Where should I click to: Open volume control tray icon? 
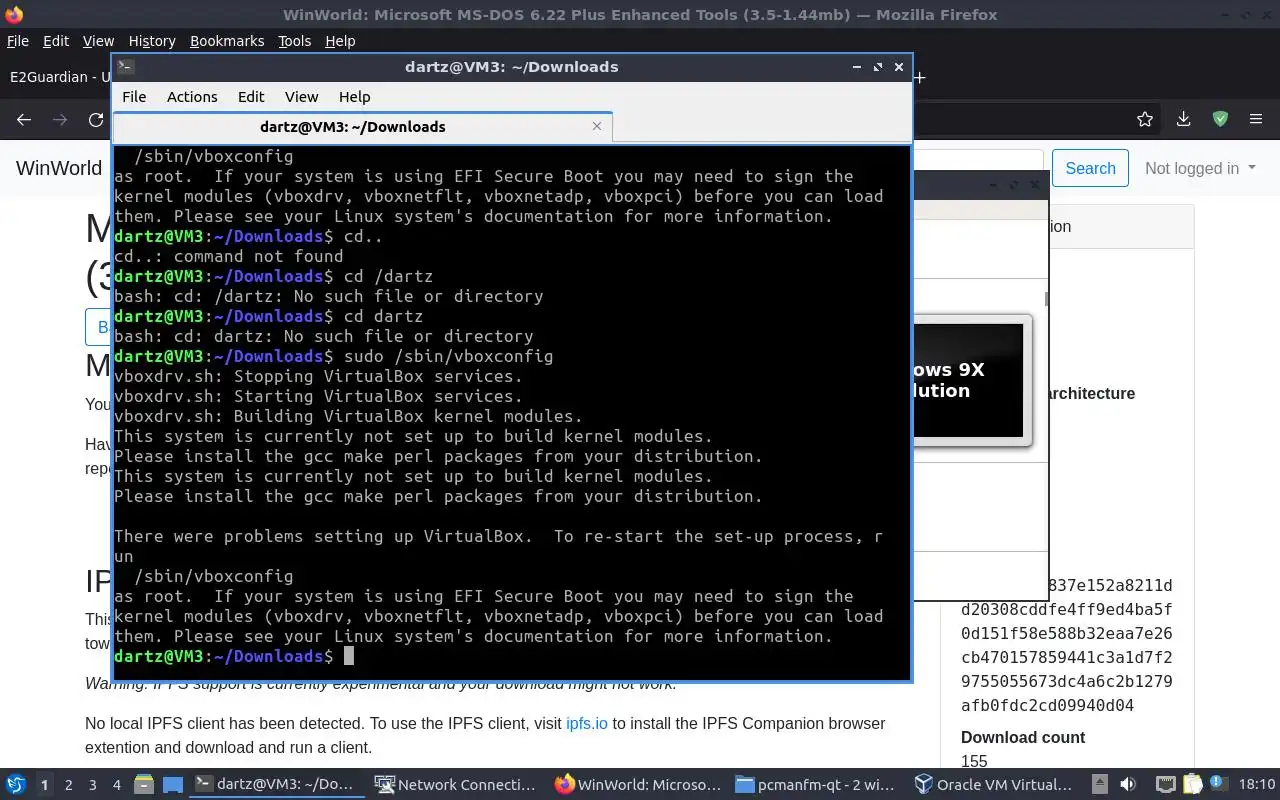click(1128, 785)
